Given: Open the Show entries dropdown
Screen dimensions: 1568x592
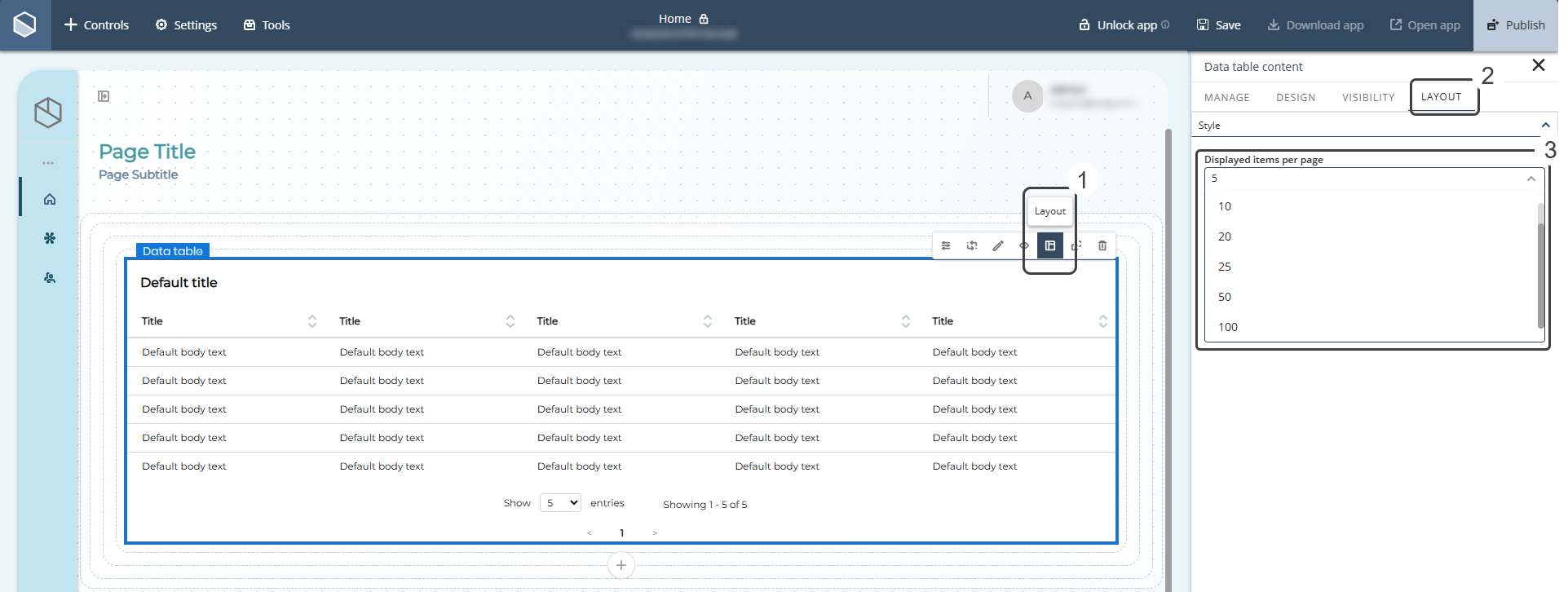Looking at the screenshot, I should tap(560, 503).
